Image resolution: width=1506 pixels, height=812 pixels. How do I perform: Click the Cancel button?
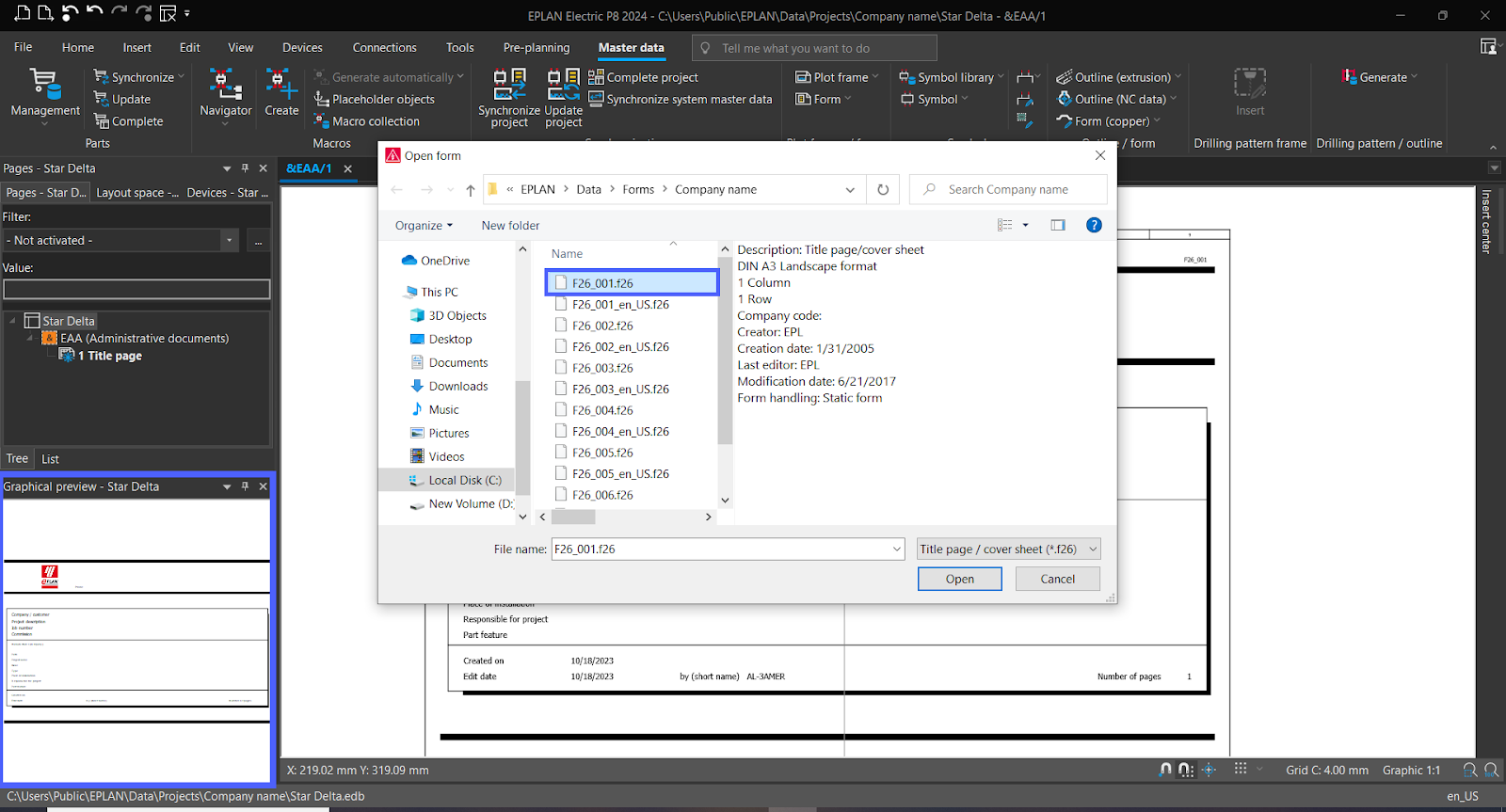(x=1058, y=579)
